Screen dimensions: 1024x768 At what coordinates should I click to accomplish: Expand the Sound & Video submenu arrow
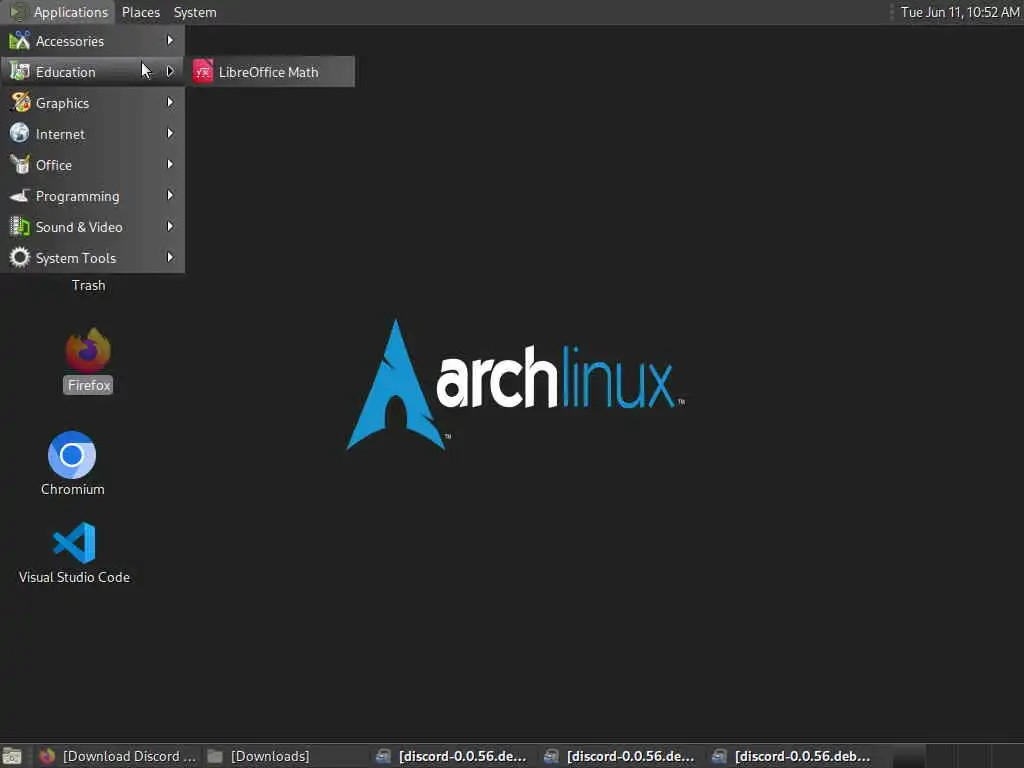(x=170, y=227)
